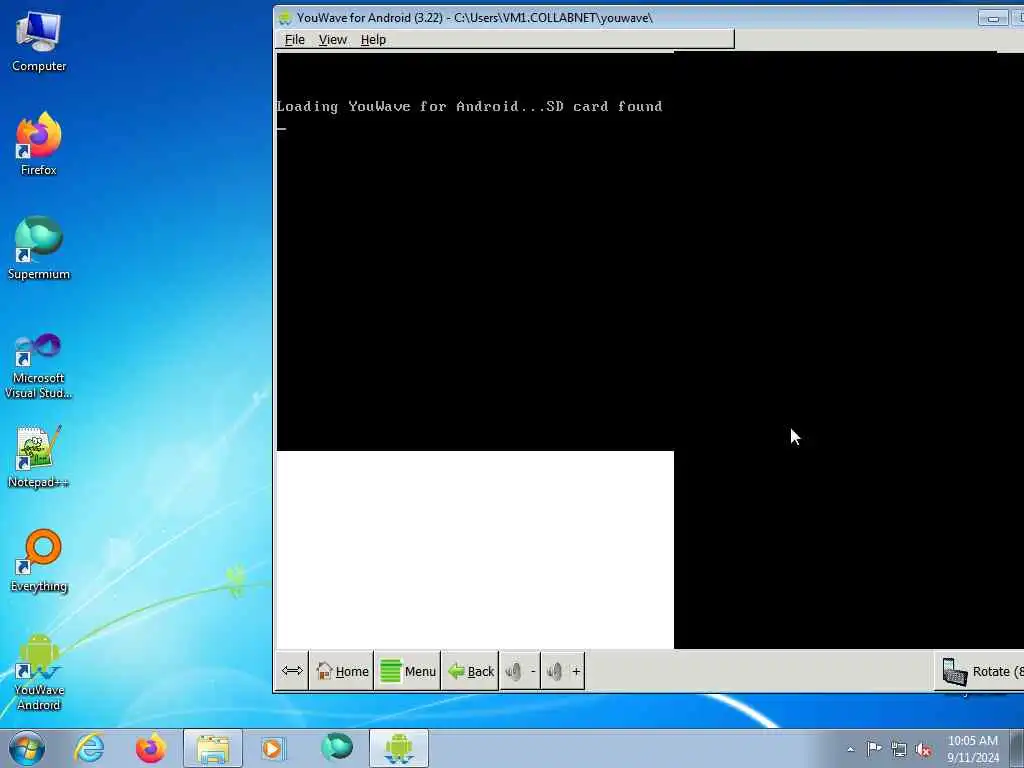
Task: Launch Internet Explorer from the taskbar
Action: [x=89, y=748]
